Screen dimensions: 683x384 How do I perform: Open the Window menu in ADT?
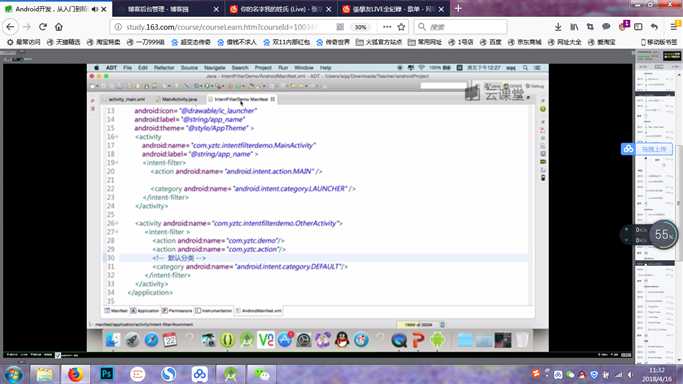pyautogui.click(x=304, y=68)
